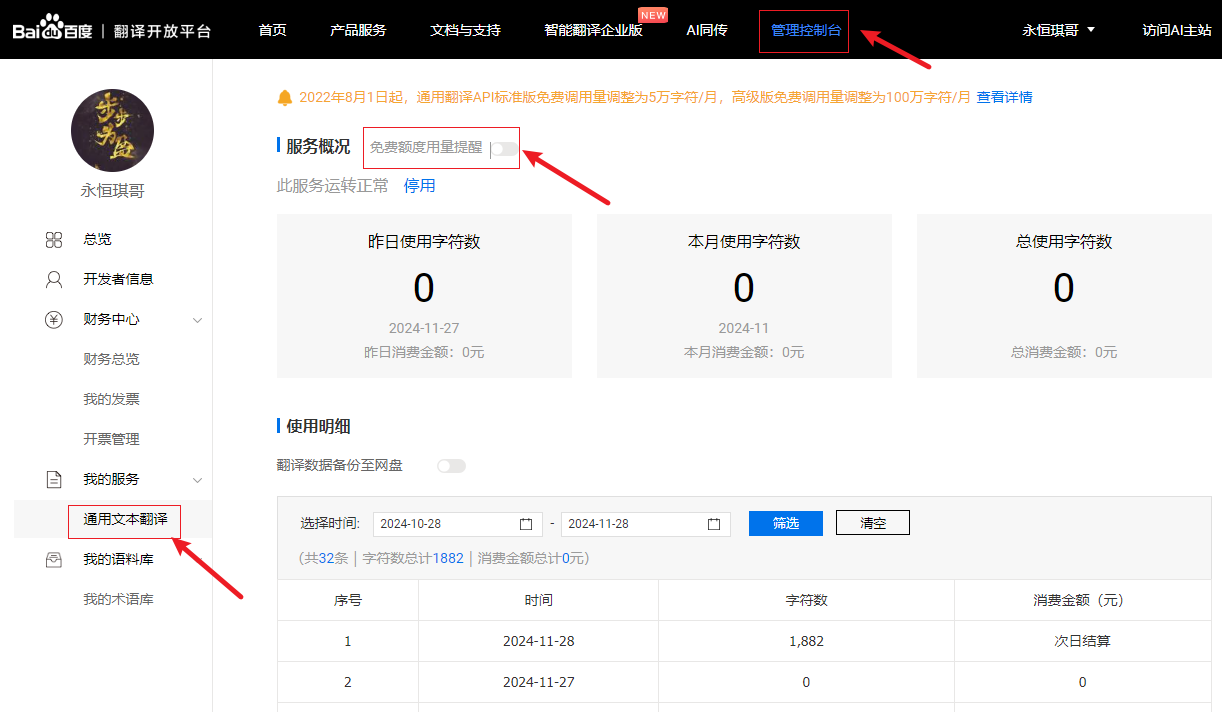This screenshot has width=1222, height=712.
Task: Click the 总览 grid icon in sidebar
Action: [x=54, y=240]
